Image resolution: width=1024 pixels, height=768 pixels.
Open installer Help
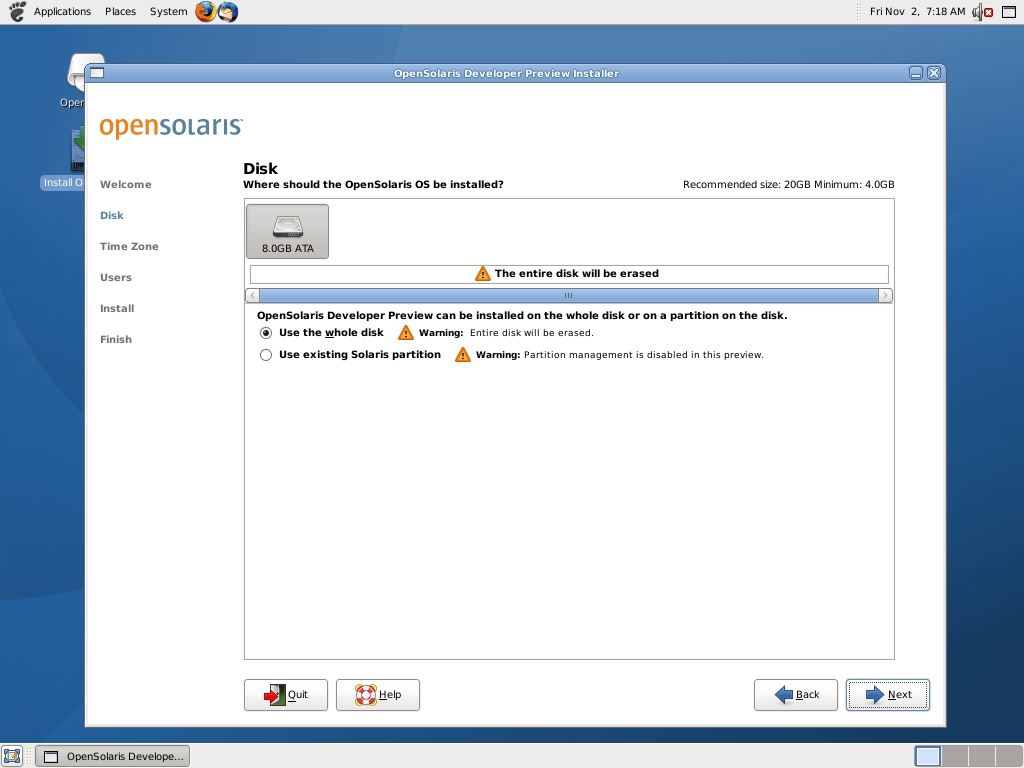point(378,695)
